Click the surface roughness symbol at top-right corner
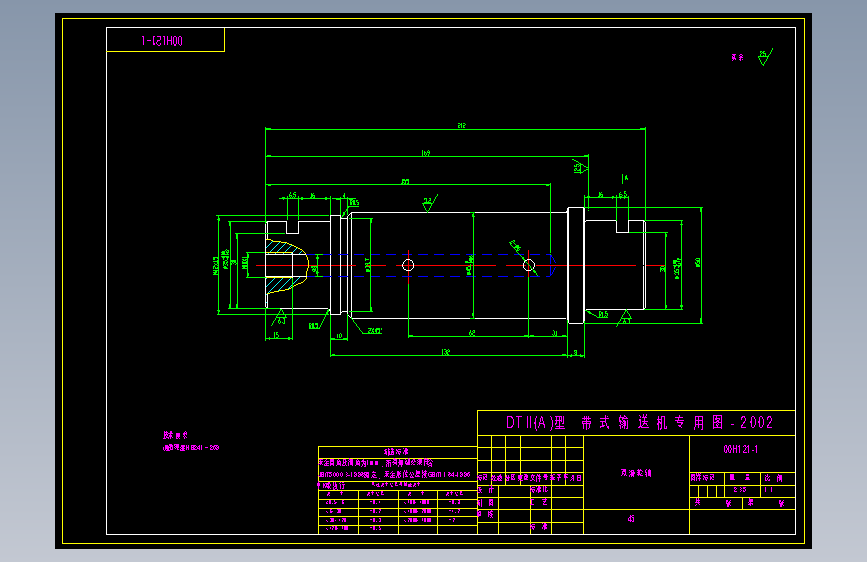Screen dimensions: 867x562 pyautogui.click(x=765, y=56)
